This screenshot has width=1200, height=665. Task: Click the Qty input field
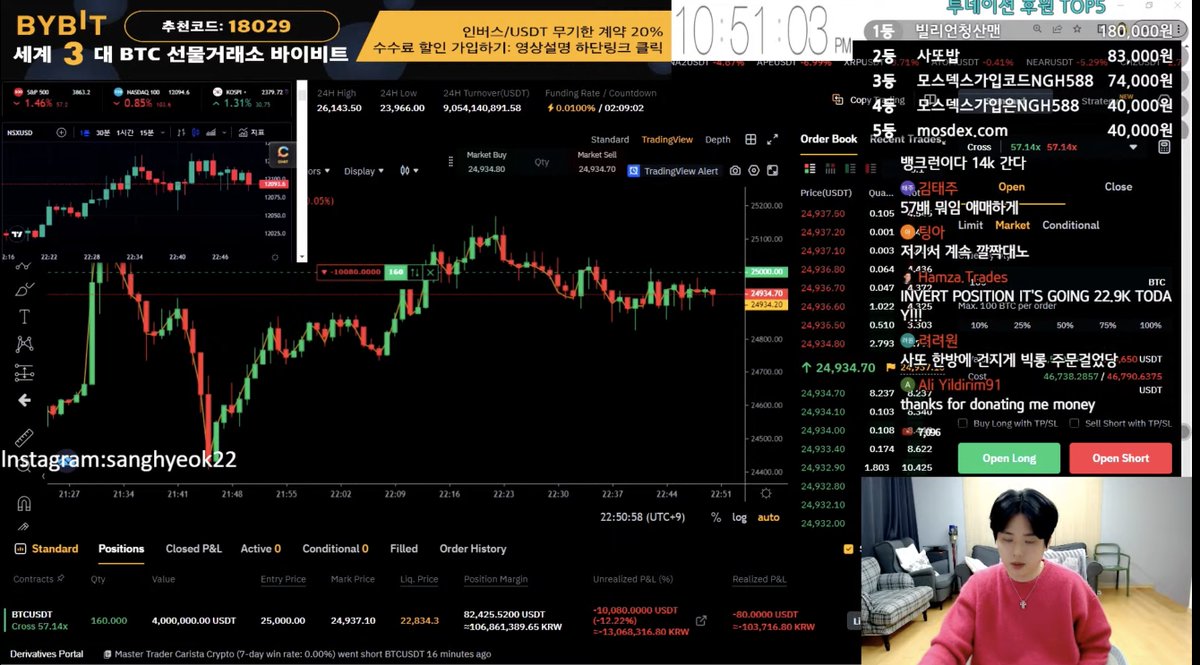pyautogui.click(x=544, y=162)
